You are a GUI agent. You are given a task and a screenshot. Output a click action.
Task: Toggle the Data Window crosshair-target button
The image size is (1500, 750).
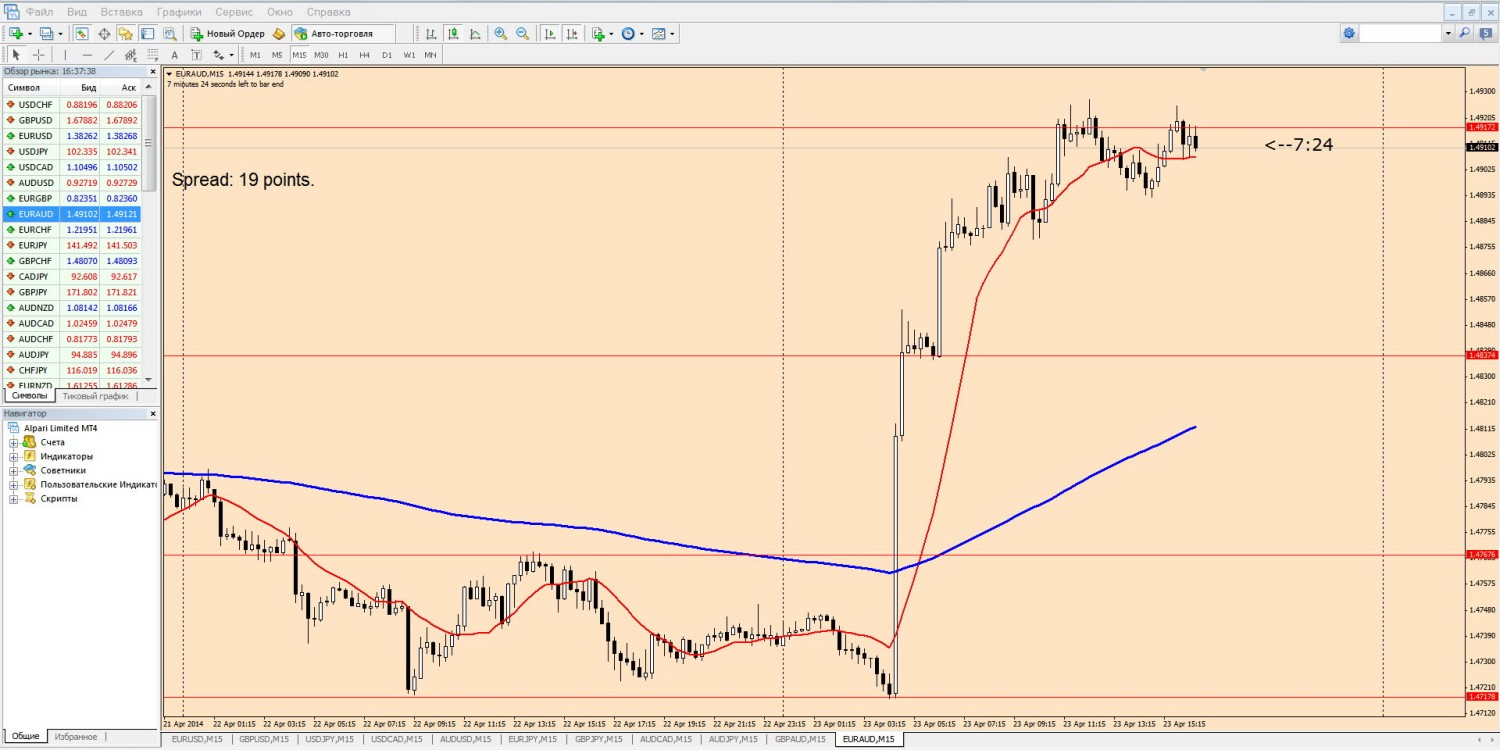(104, 34)
